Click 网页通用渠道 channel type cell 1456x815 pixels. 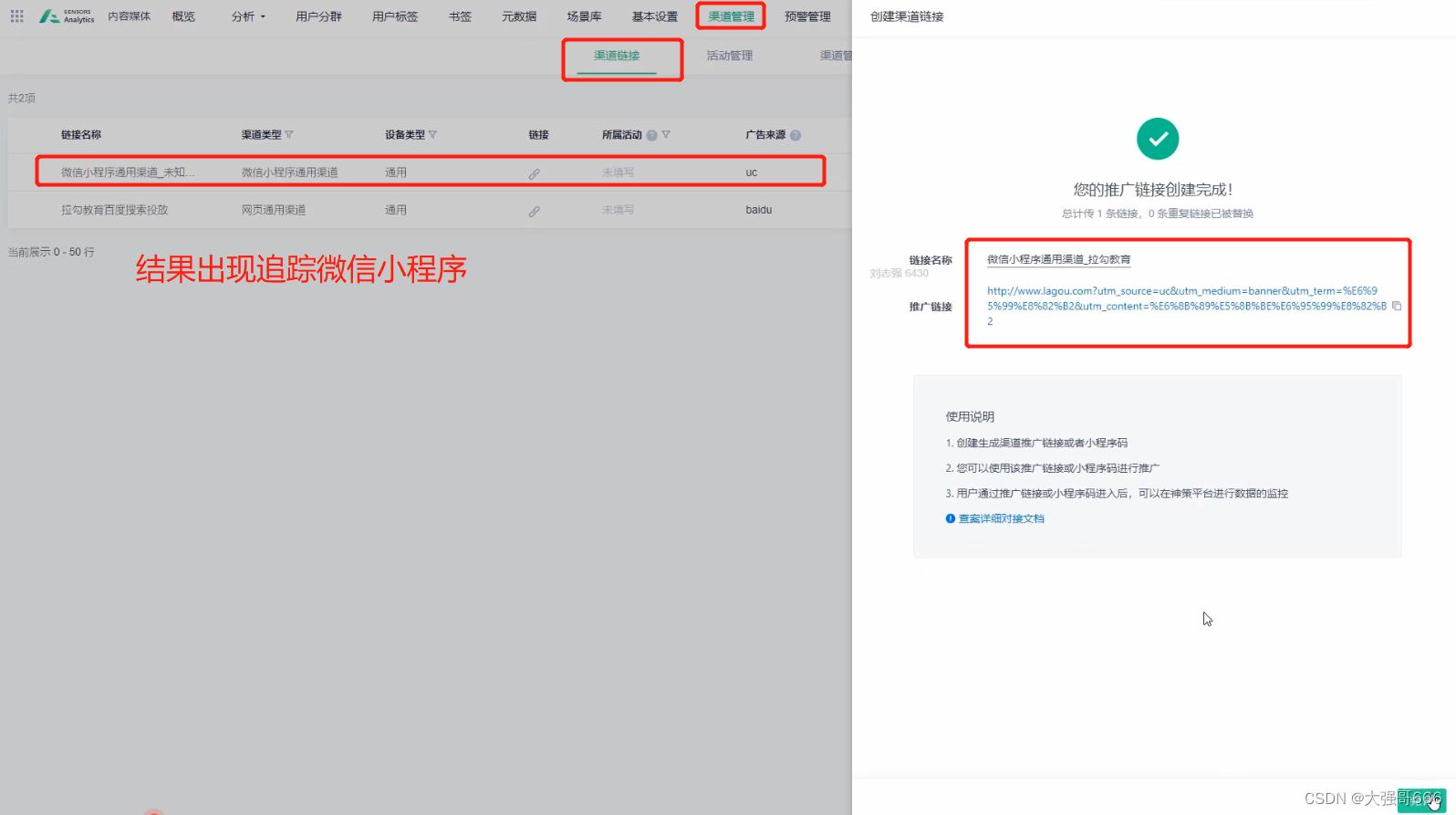(274, 210)
